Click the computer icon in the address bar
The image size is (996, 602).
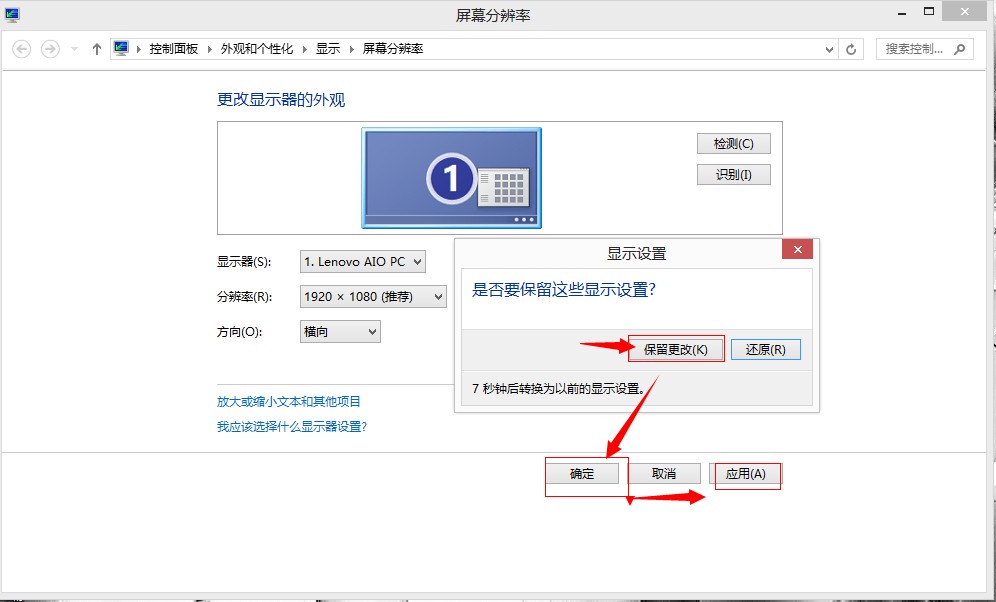pyautogui.click(x=121, y=48)
